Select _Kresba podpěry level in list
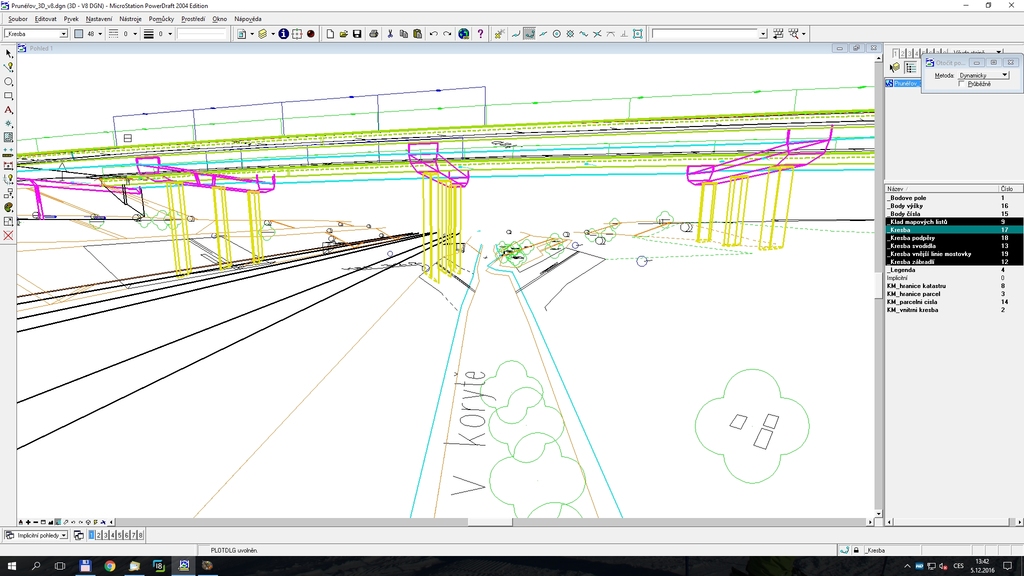The width and height of the screenshot is (1024, 576). coord(911,238)
